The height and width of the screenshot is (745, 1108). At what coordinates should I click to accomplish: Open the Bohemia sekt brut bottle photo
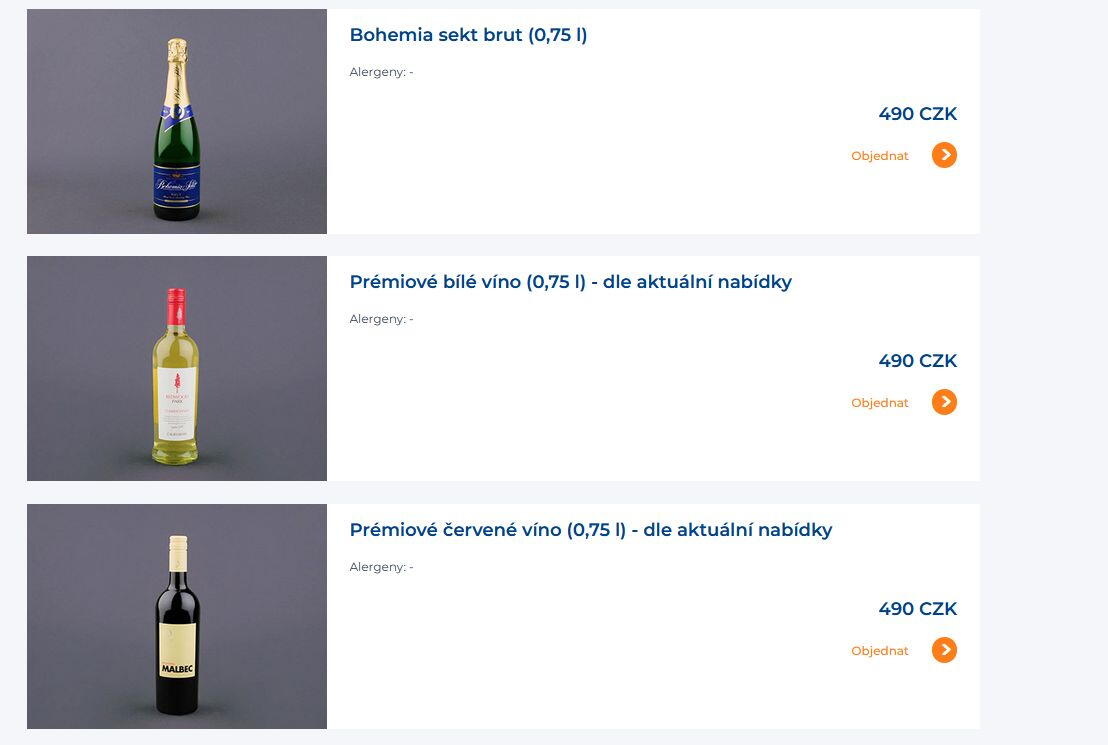tap(177, 122)
